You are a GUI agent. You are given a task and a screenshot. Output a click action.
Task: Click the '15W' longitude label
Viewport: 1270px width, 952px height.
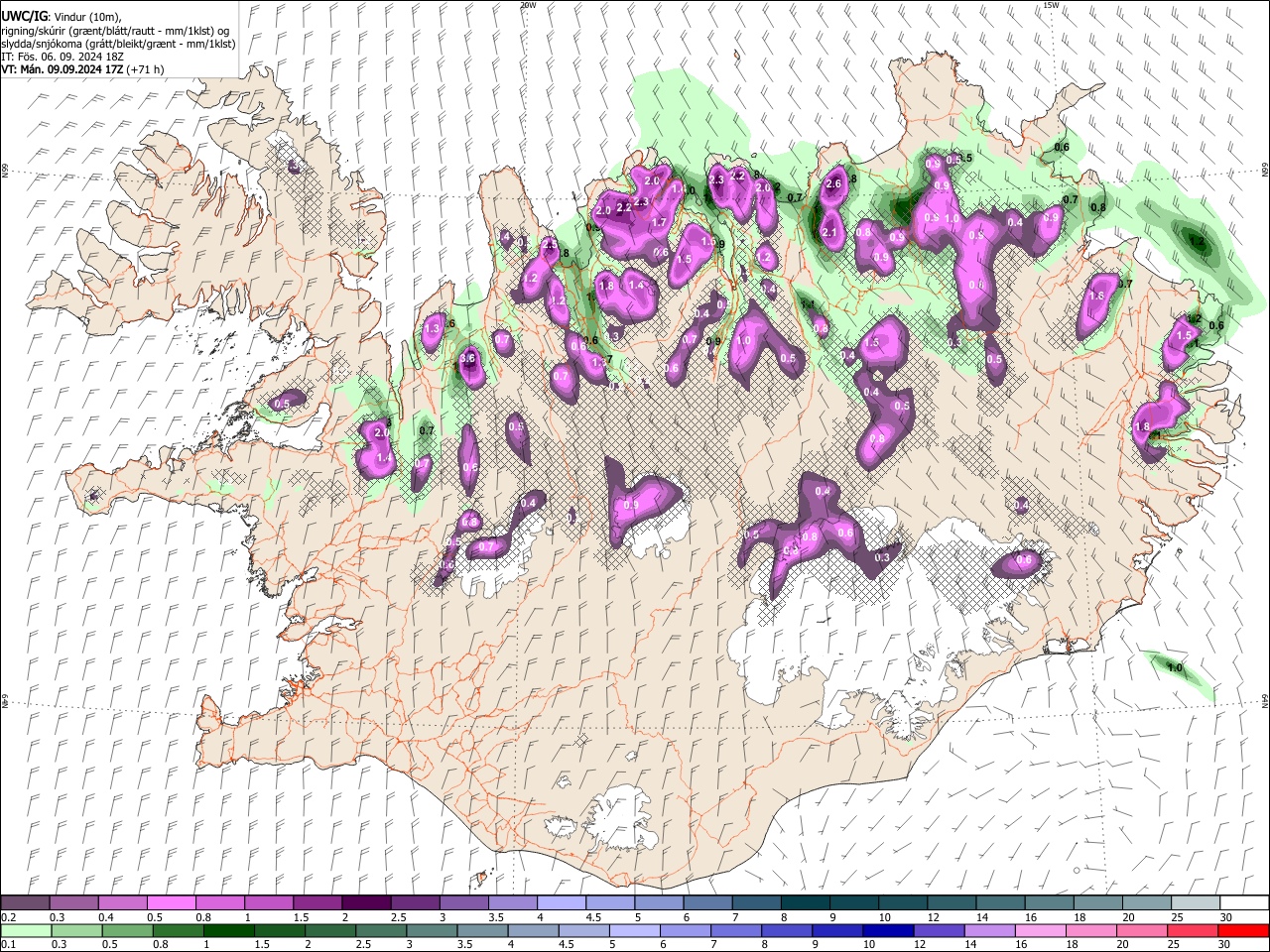1051,5
